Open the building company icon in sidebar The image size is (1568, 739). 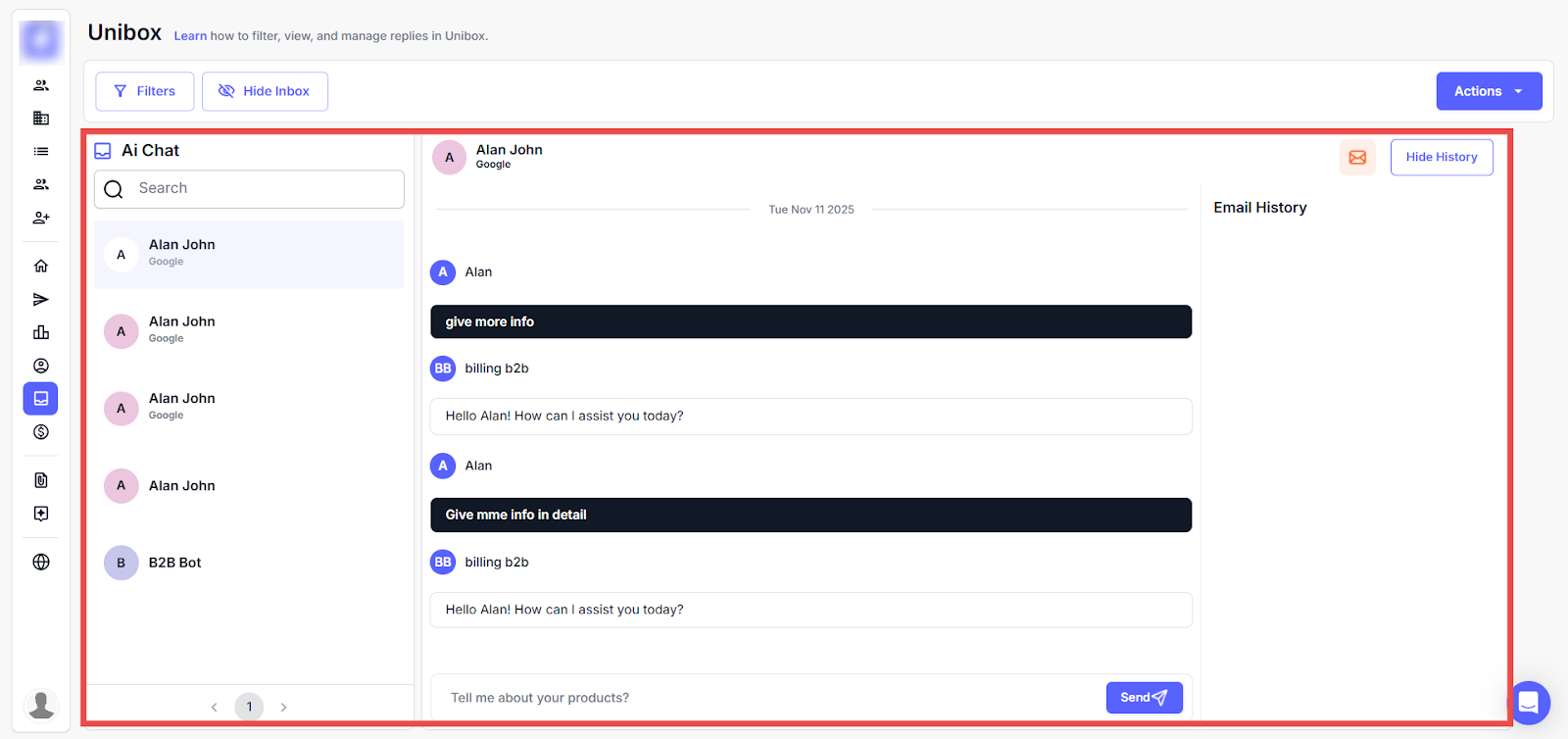(41, 118)
